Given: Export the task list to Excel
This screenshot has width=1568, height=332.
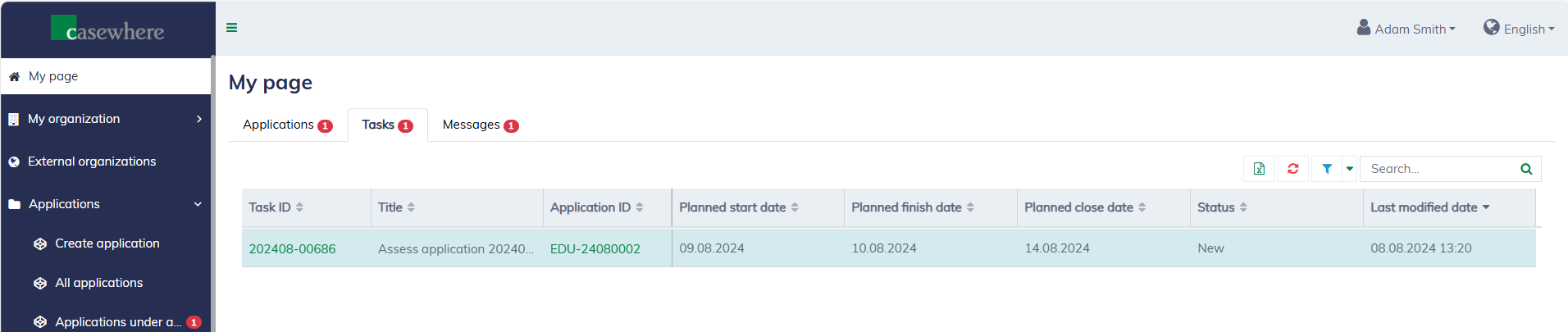Looking at the screenshot, I should (1259, 169).
